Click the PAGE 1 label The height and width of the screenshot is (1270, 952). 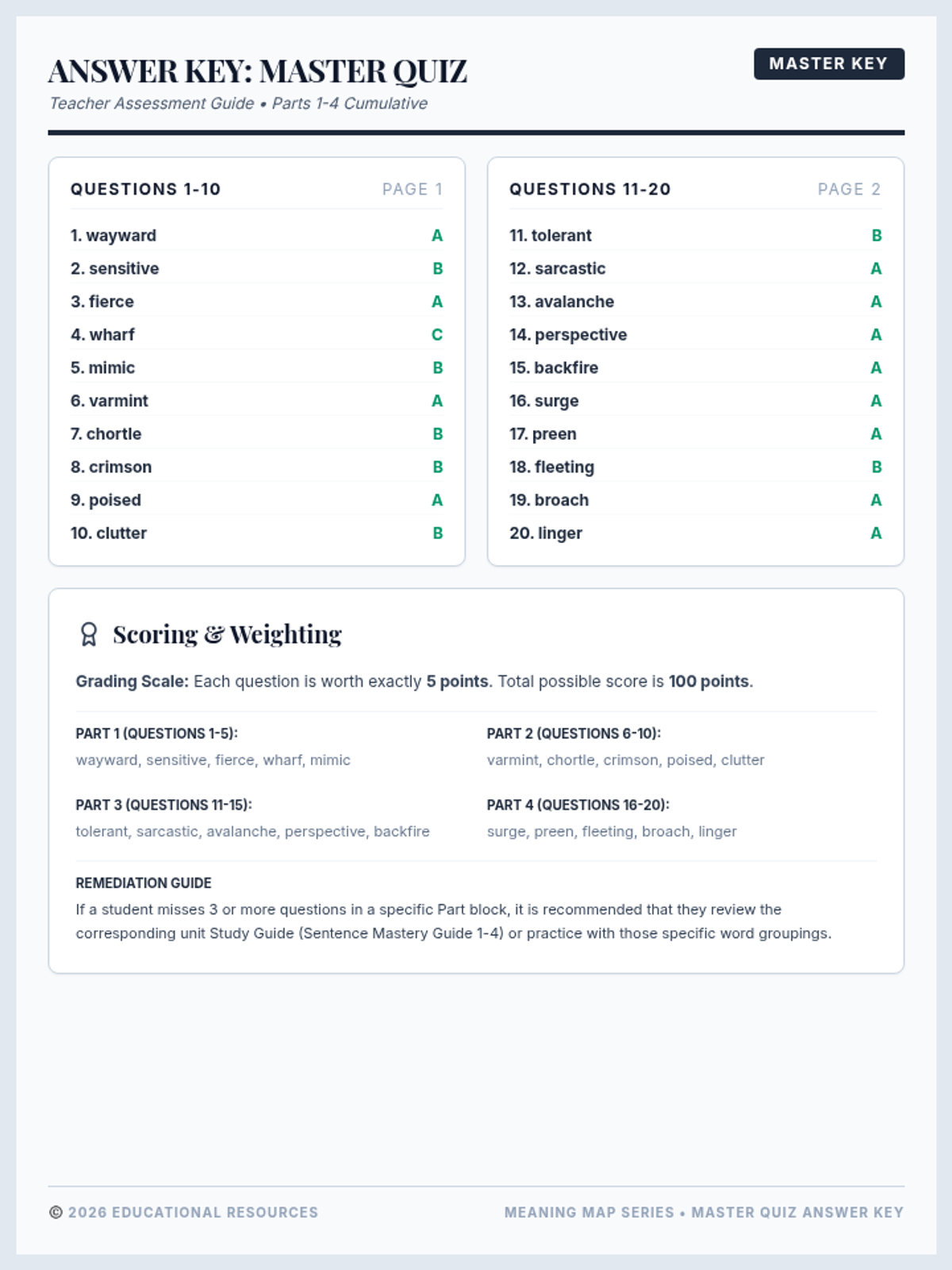point(413,189)
